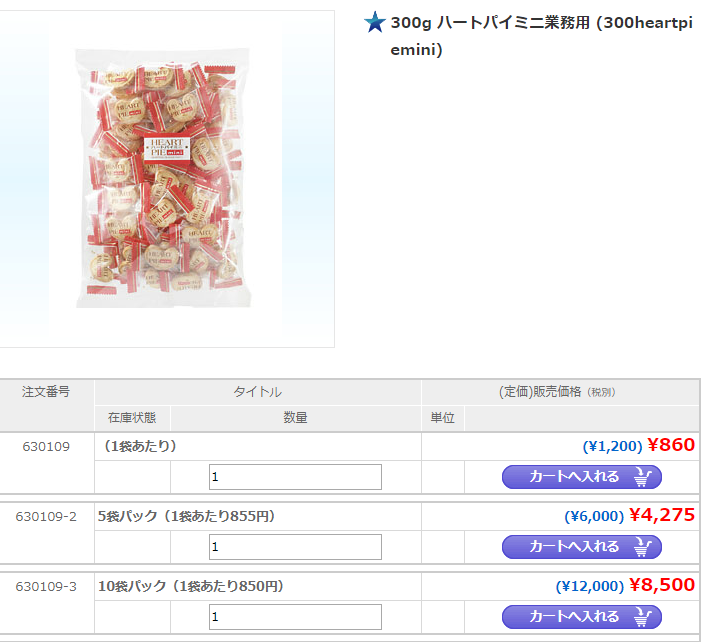Click the red ¥4,275 sale price
708x642 pixels.
[661, 515]
